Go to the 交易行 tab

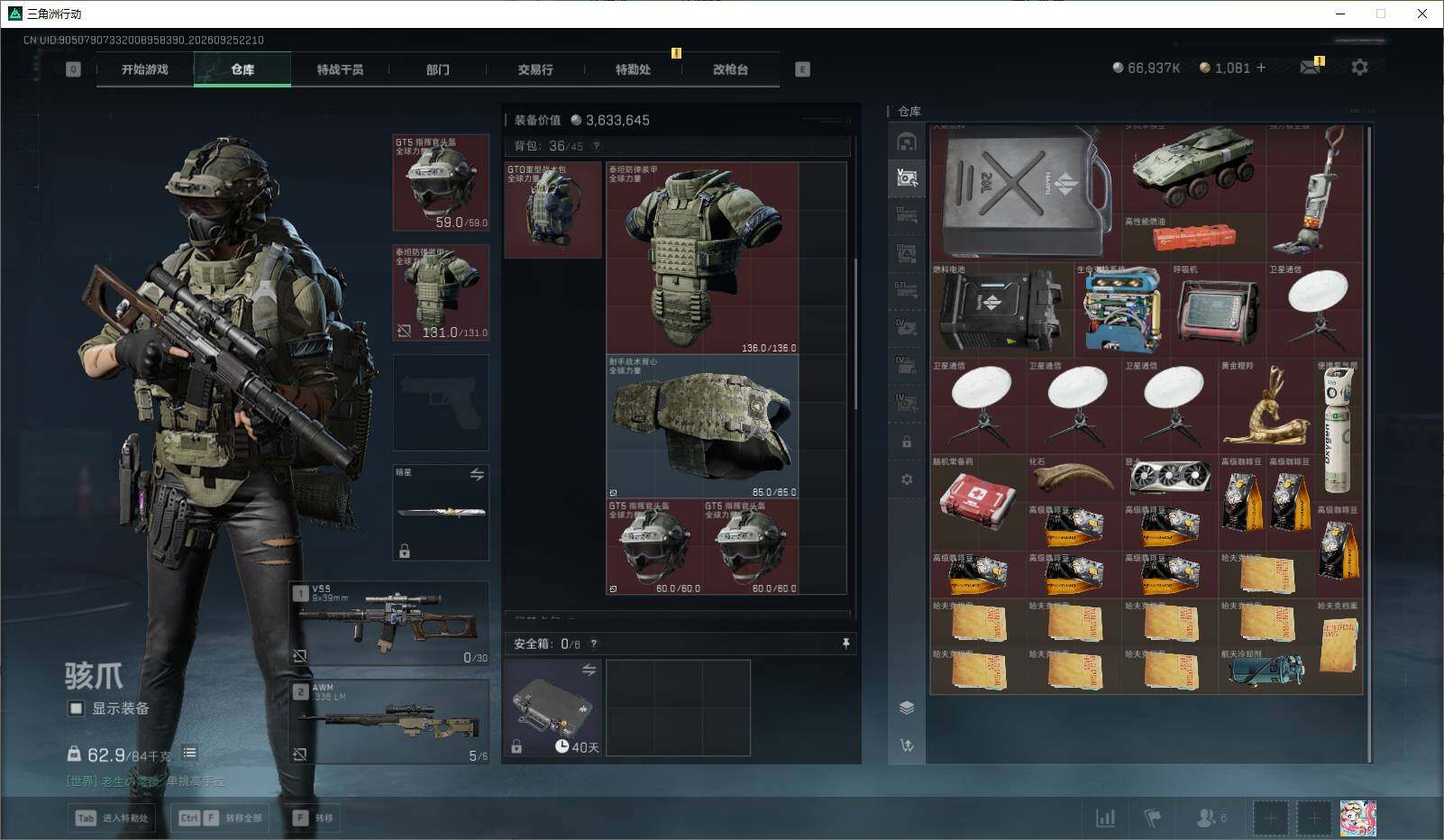click(535, 69)
